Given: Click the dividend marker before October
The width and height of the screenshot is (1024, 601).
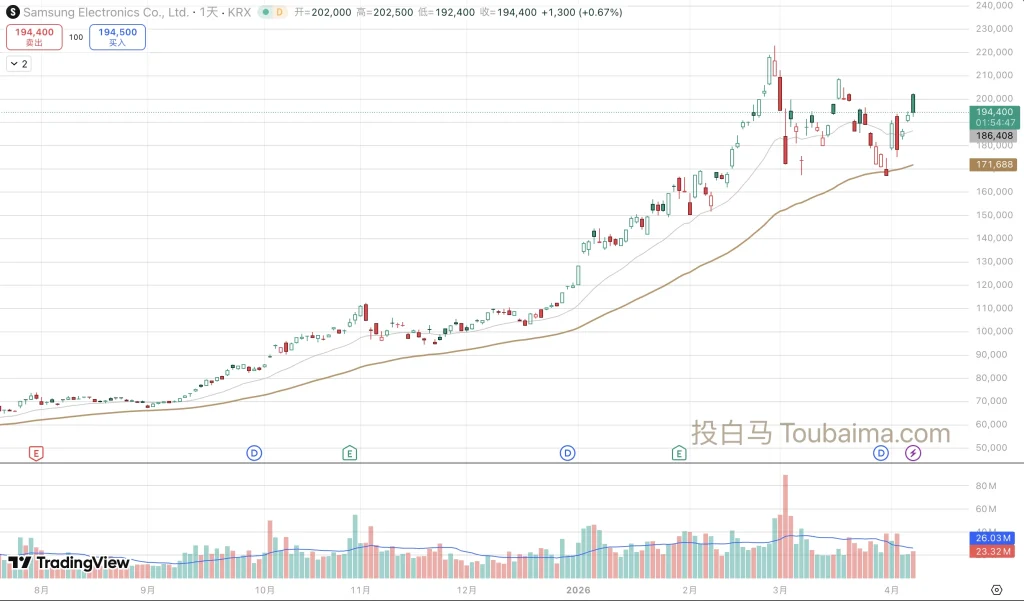Looking at the screenshot, I should pos(254,453).
